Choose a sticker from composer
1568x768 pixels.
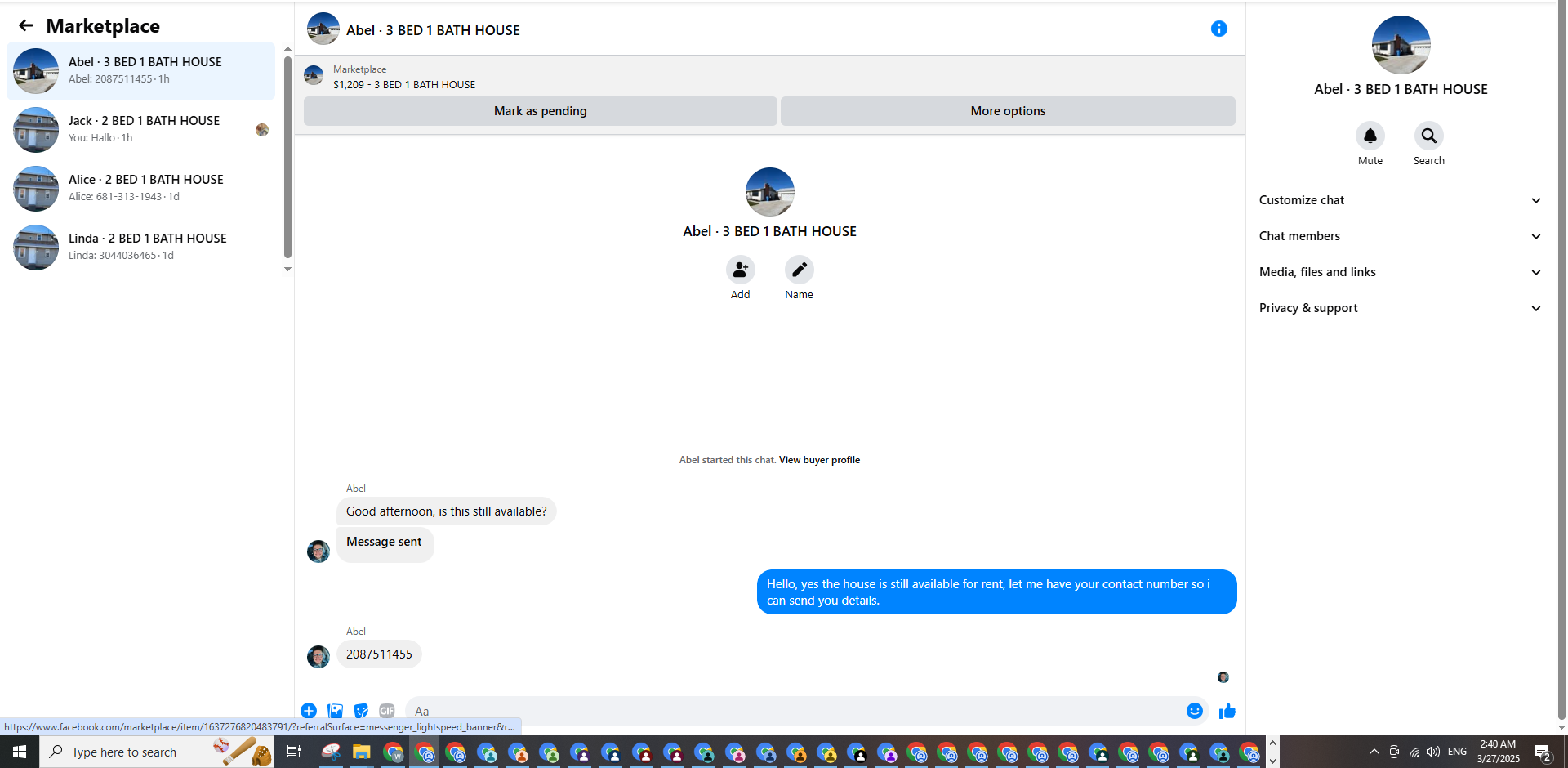point(361,711)
